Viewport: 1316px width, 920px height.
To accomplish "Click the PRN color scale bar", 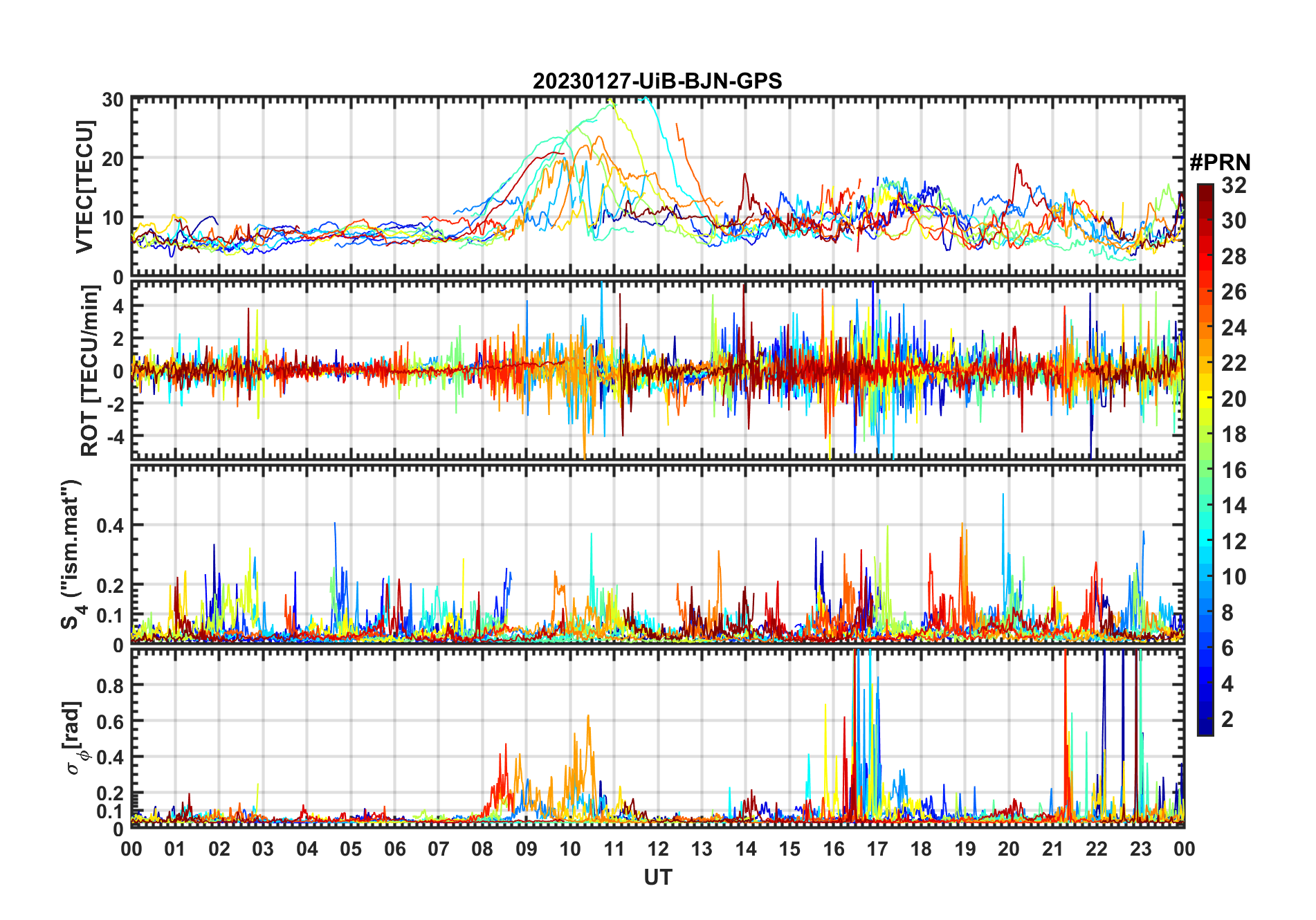I will coord(1205,459).
